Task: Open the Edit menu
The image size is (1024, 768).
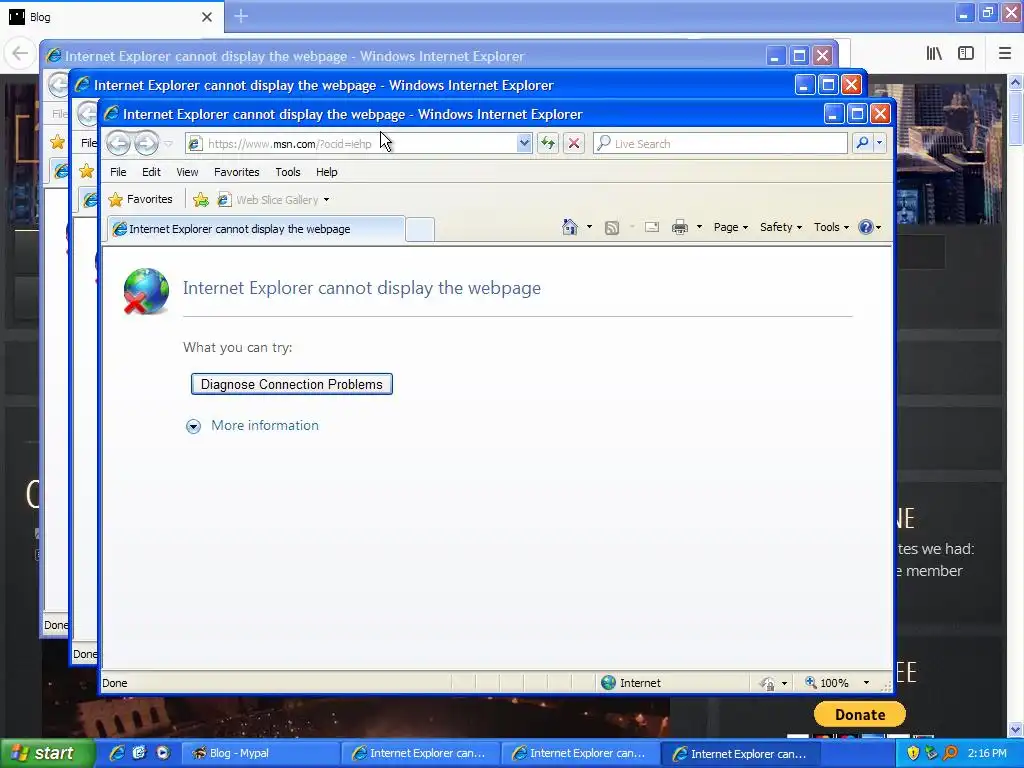Action: click(151, 172)
